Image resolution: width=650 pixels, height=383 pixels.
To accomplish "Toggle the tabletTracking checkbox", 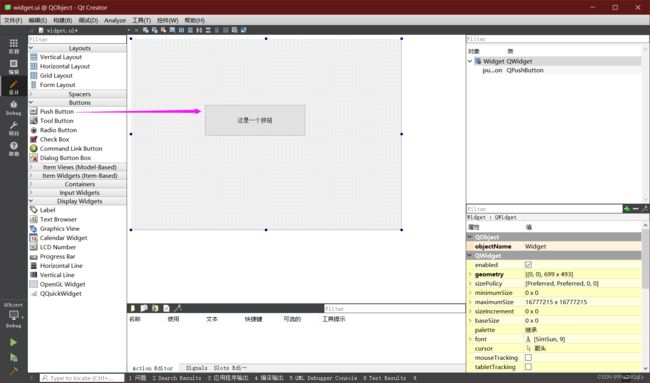I will point(528,366).
